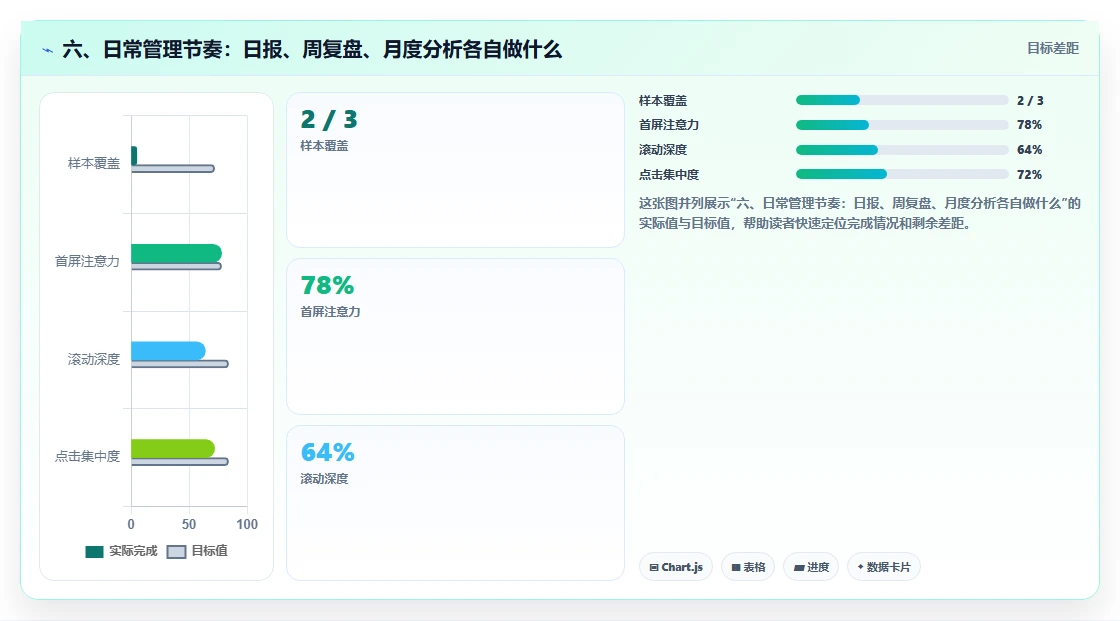This screenshot has height=621, width=1120.
Task: Click the small dark green 样本覆盖 chart bar
Action: click(x=134, y=155)
